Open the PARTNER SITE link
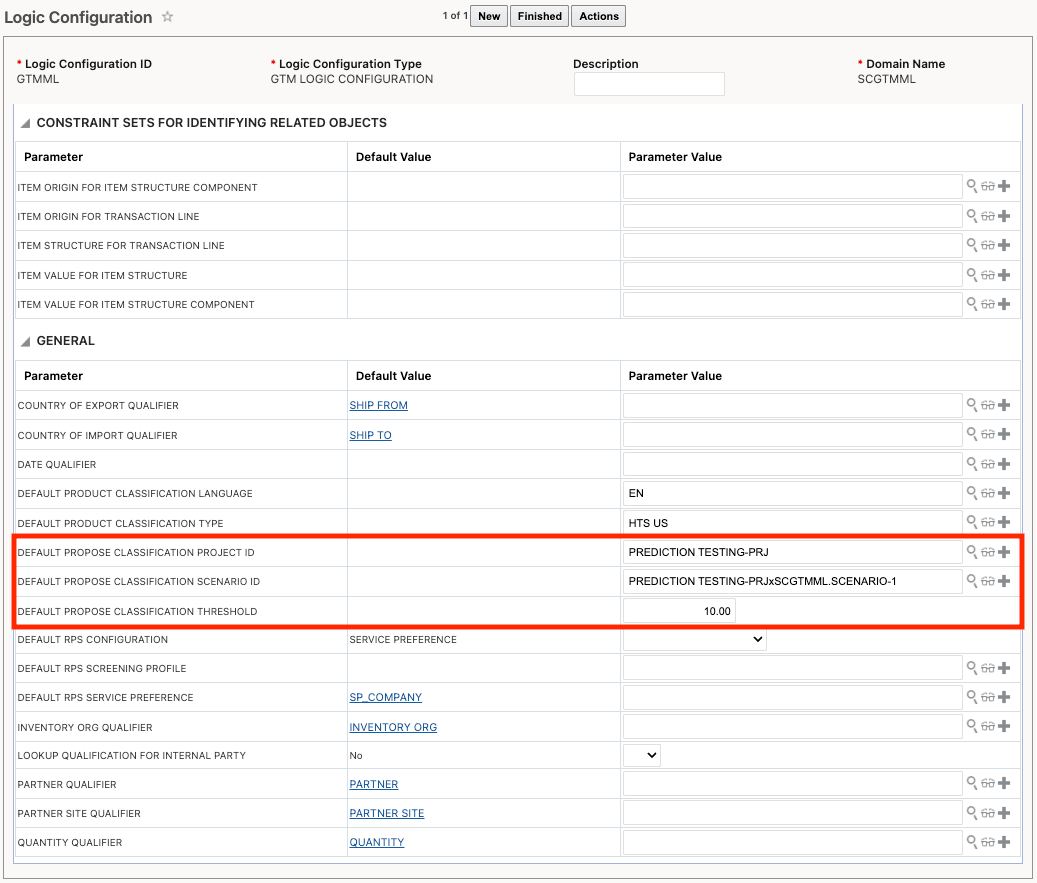1037x883 pixels. click(387, 814)
